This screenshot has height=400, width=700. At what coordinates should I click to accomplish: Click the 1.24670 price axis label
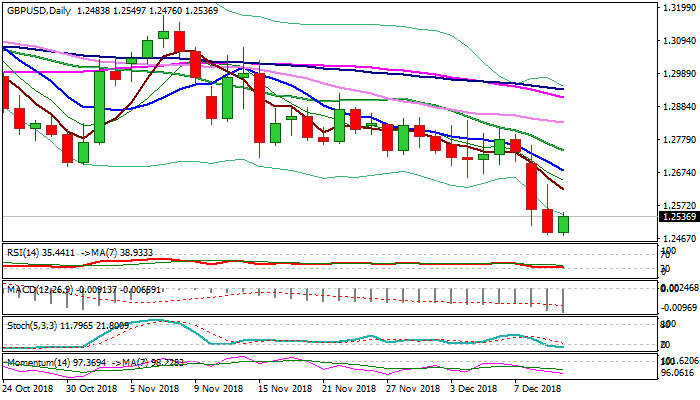(679, 238)
